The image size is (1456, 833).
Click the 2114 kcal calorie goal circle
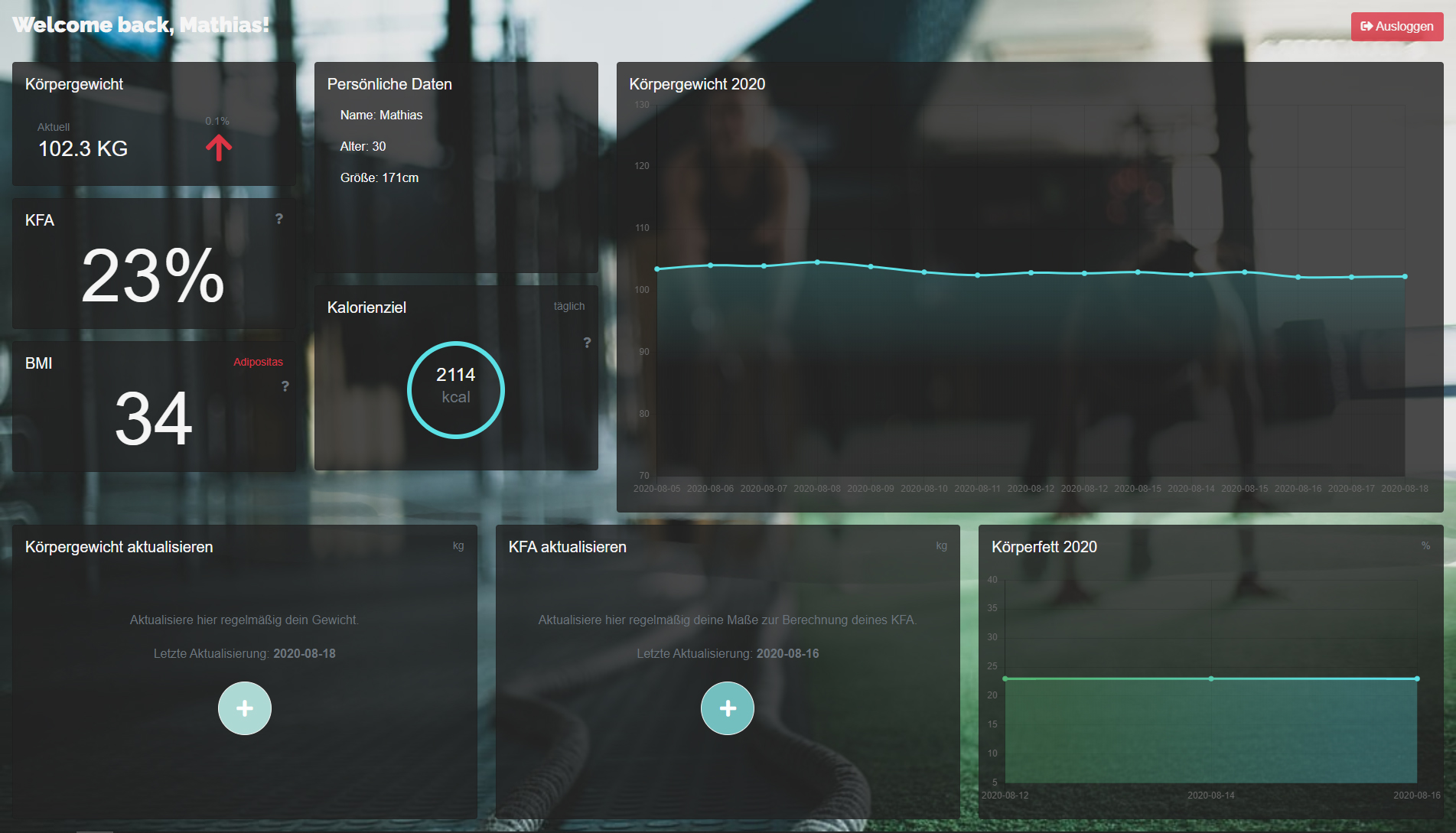click(x=456, y=389)
